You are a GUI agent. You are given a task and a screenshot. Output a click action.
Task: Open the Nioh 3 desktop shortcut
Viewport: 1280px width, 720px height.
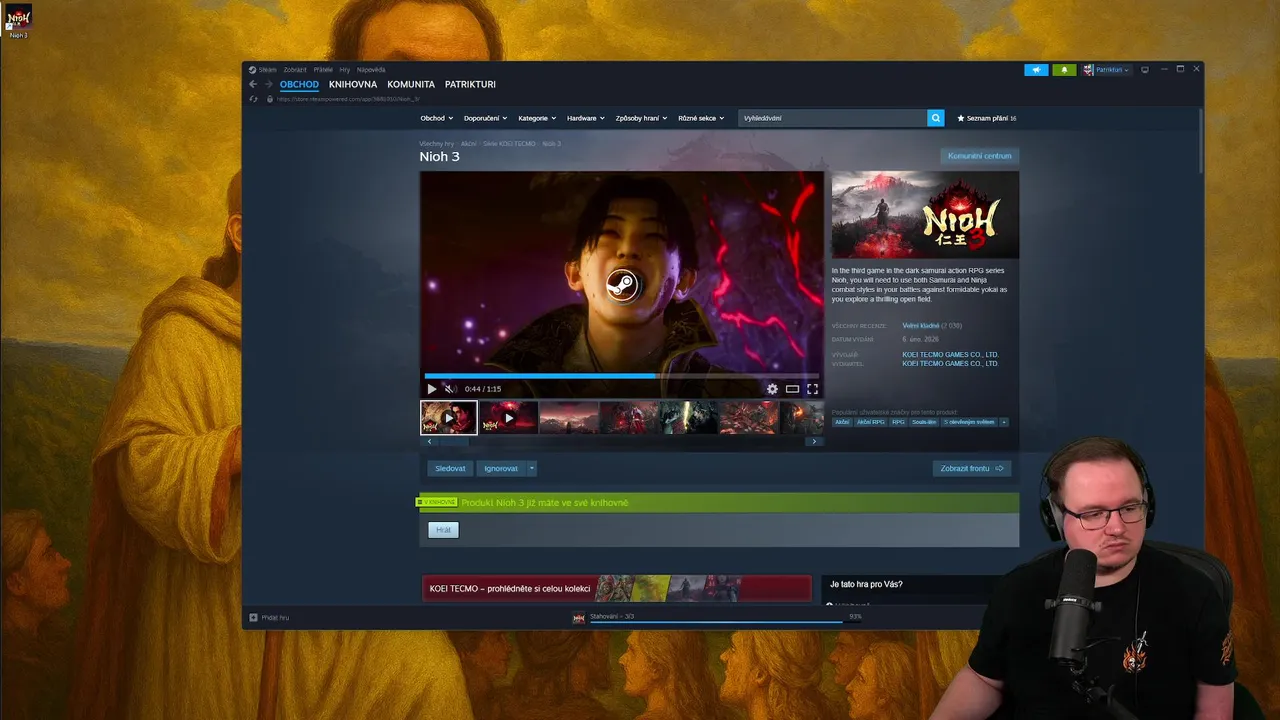19,22
